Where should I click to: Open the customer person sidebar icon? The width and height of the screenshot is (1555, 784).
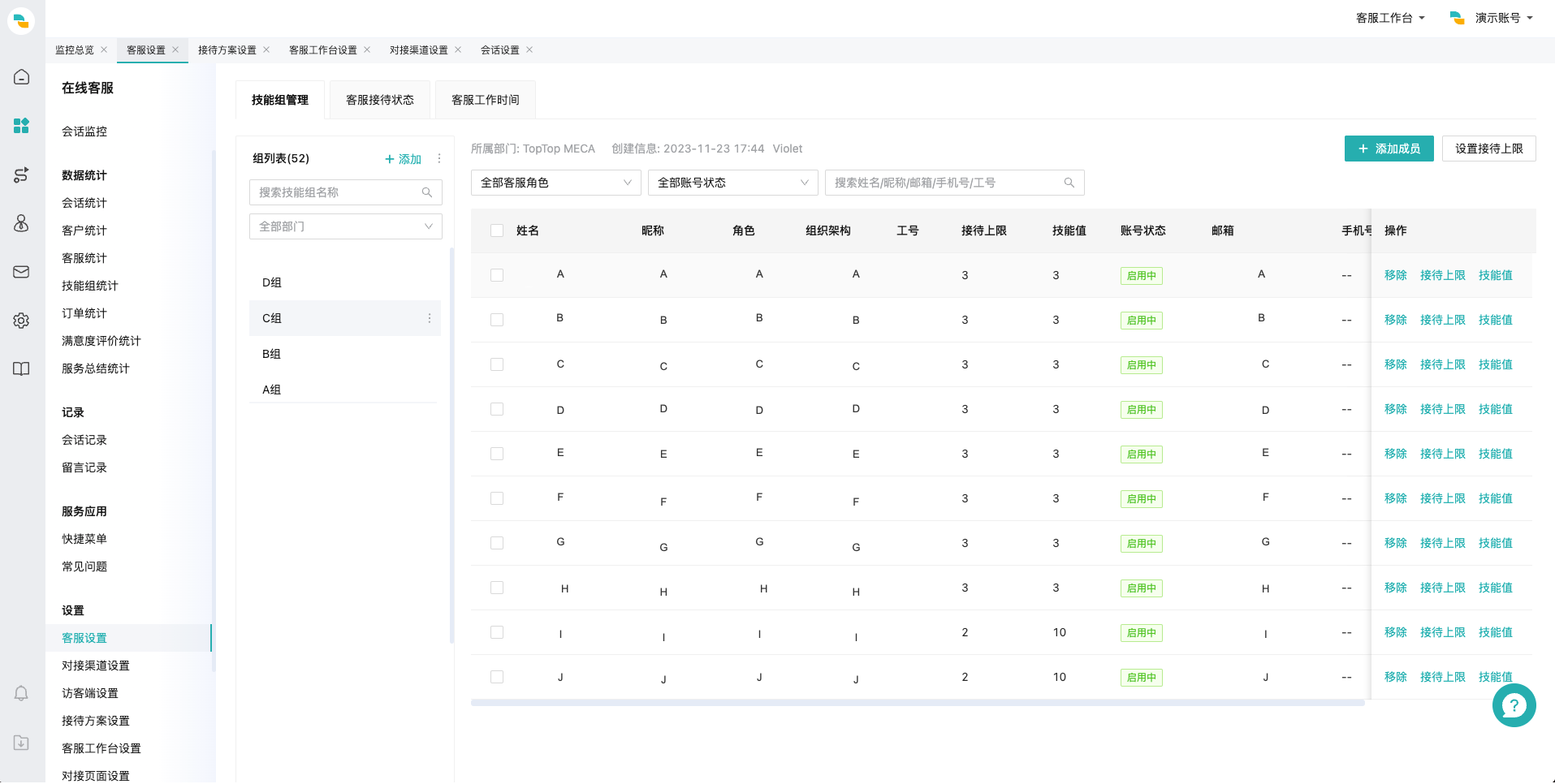(x=22, y=223)
